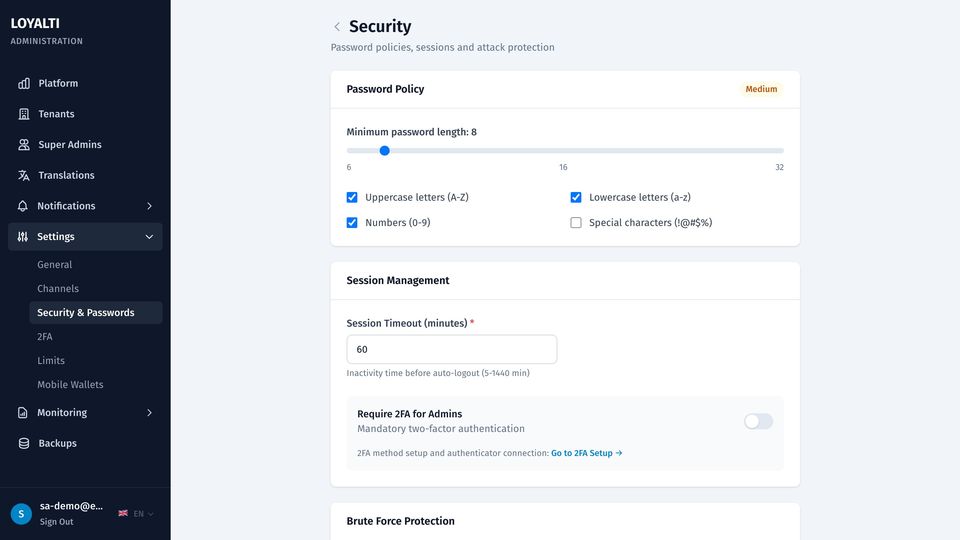This screenshot has width=960, height=540.
Task: Uncheck Lowercase letters (a-z) checkbox
Action: 576,197
